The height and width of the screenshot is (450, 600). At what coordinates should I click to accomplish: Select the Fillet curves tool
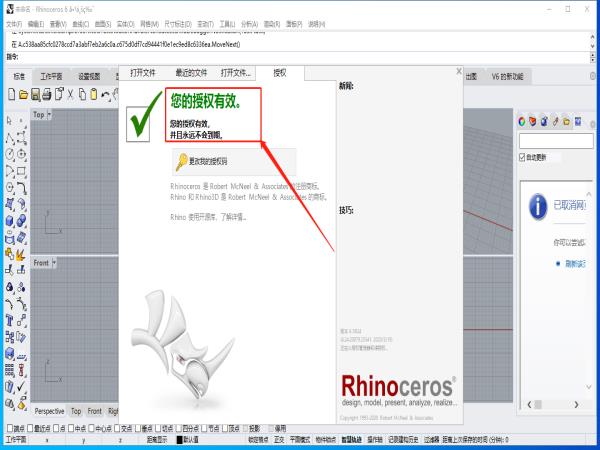point(21,188)
